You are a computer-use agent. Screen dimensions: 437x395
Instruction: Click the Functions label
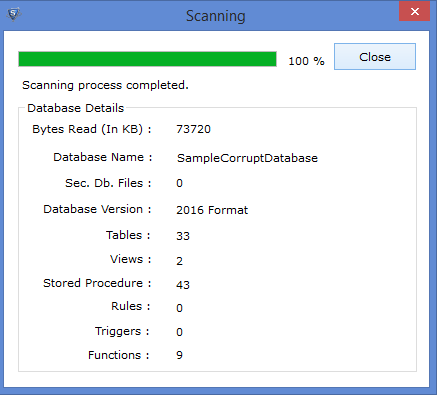pyautogui.click(x=119, y=355)
